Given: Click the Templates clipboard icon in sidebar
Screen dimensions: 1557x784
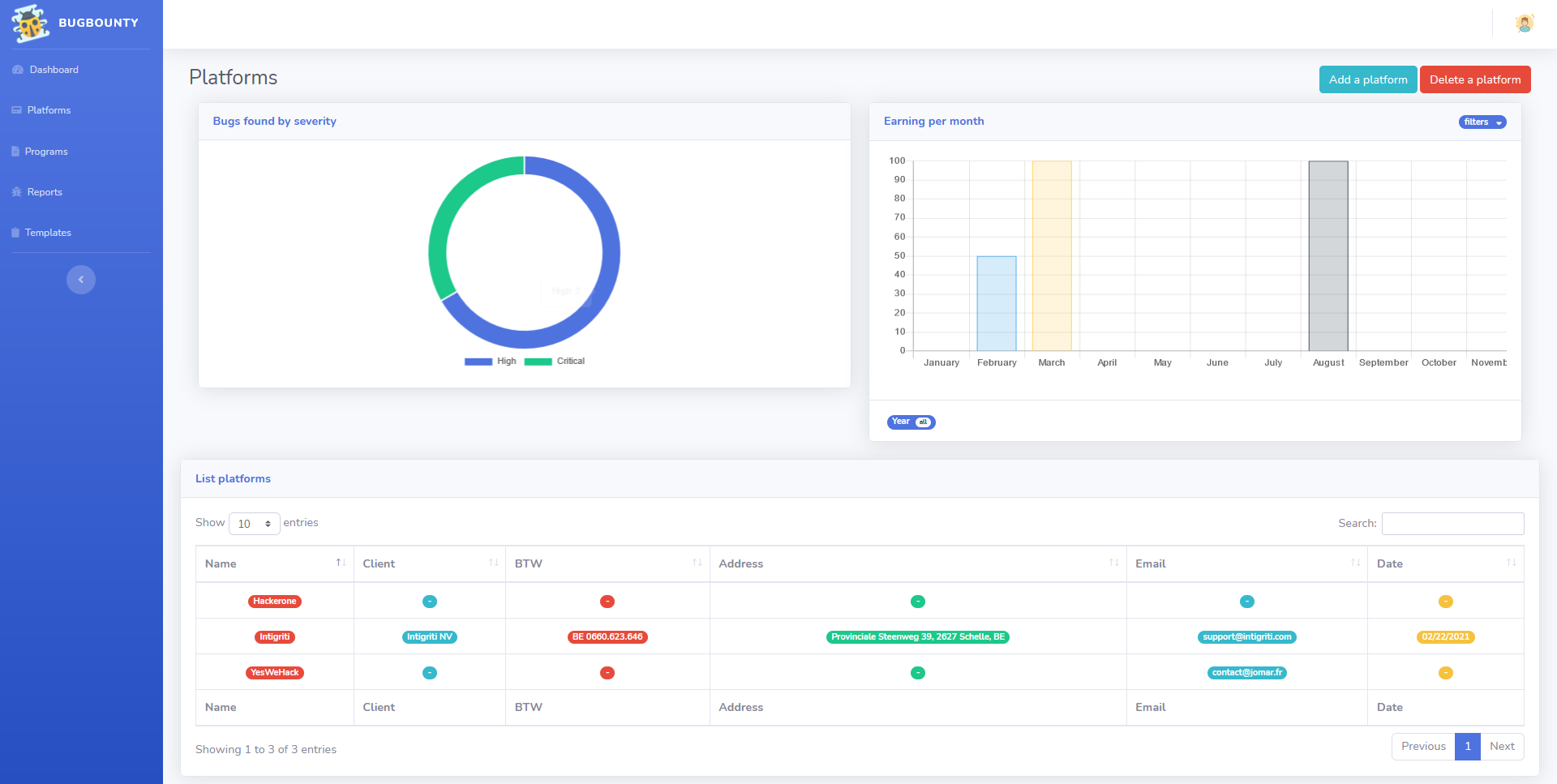Looking at the screenshot, I should click(x=15, y=233).
